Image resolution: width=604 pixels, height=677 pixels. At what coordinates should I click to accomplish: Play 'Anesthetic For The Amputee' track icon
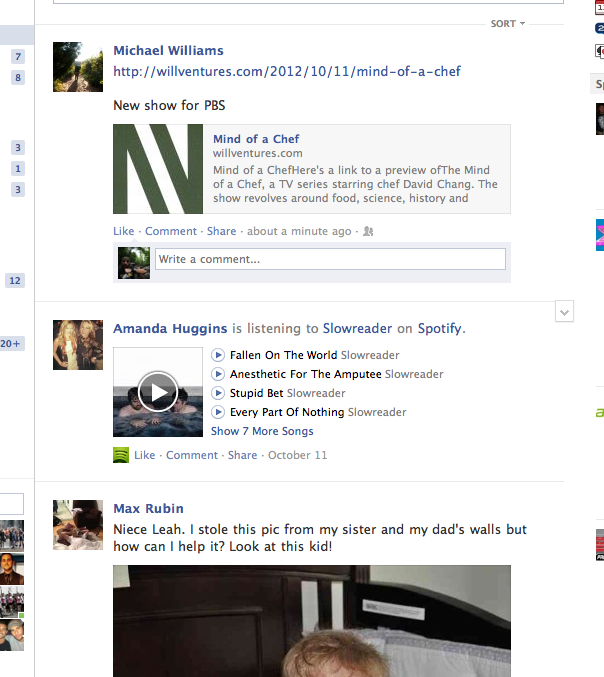(x=218, y=374)
